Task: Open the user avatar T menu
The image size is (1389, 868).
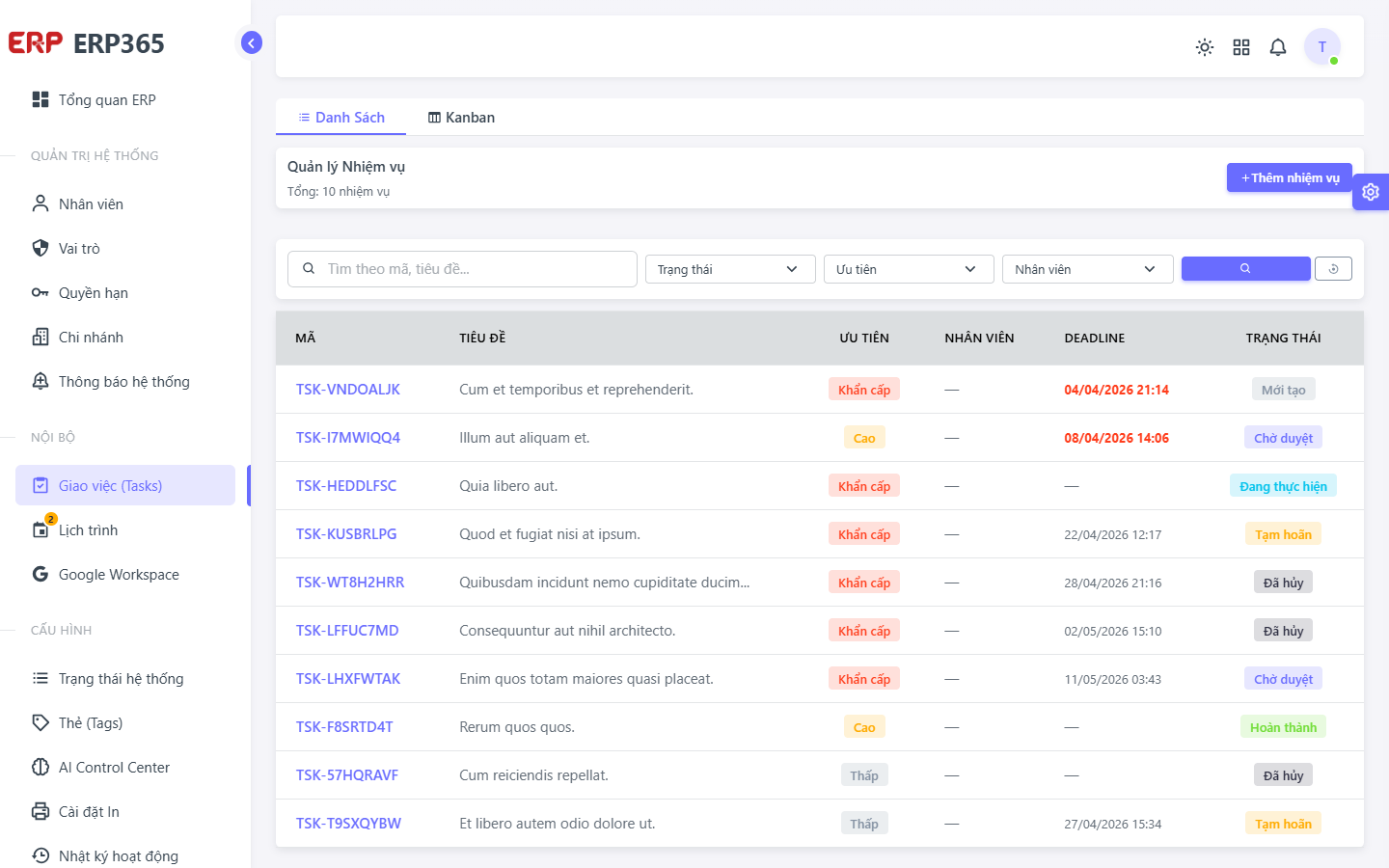Action: [1322, 46]
